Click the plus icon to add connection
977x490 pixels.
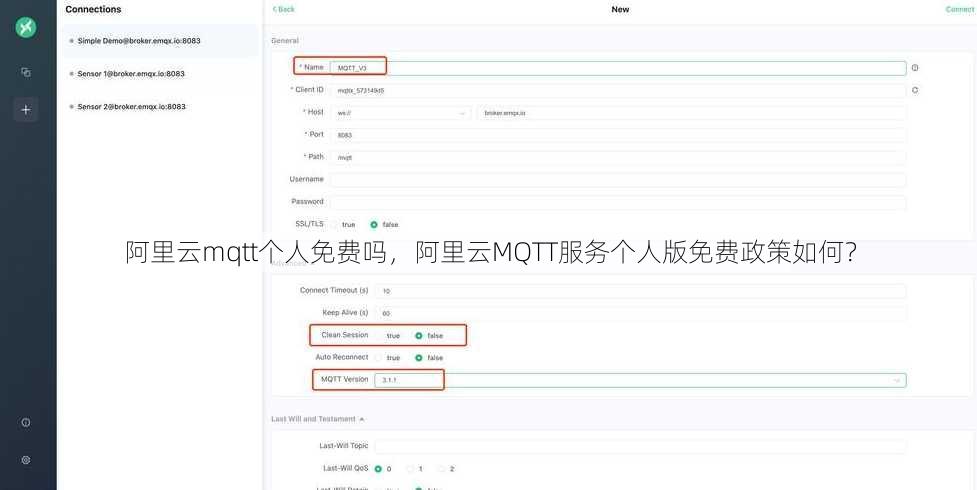(x=26, y=110)
